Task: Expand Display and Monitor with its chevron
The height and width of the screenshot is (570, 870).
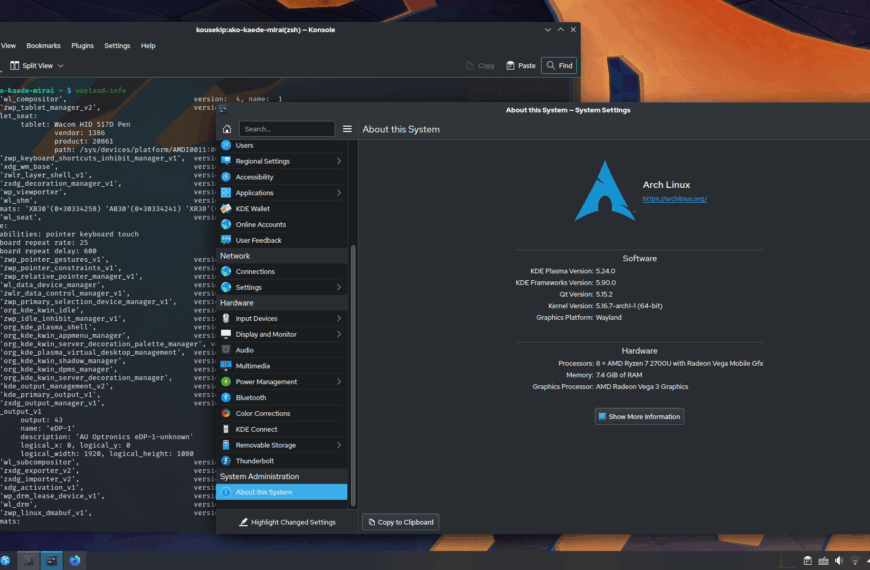Action: (x=338, y=334)
